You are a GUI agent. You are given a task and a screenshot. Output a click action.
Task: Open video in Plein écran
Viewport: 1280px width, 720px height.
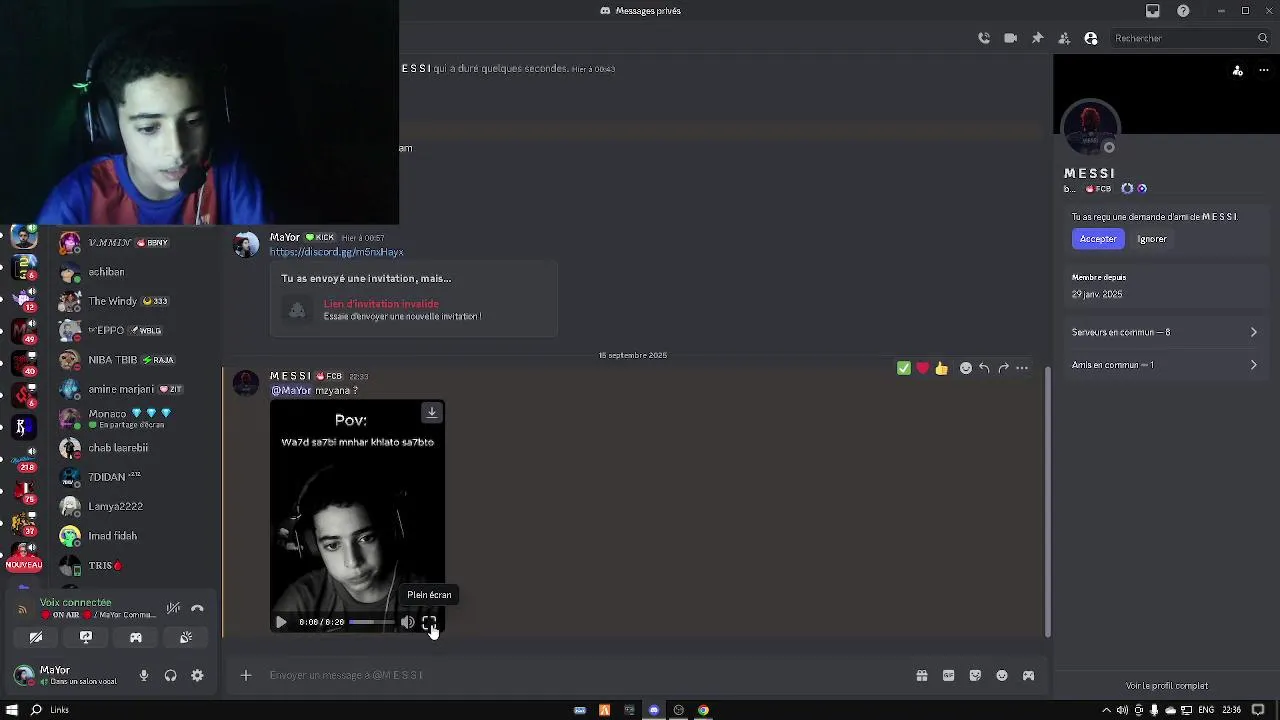coord(429,623)
